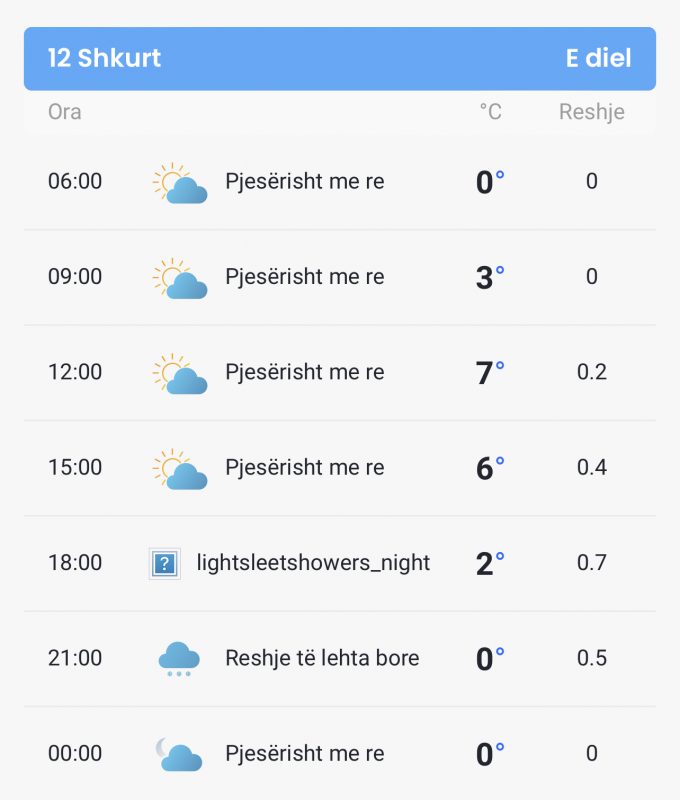Click the 0.7 precipitation value at 18:00

[592, 563]
